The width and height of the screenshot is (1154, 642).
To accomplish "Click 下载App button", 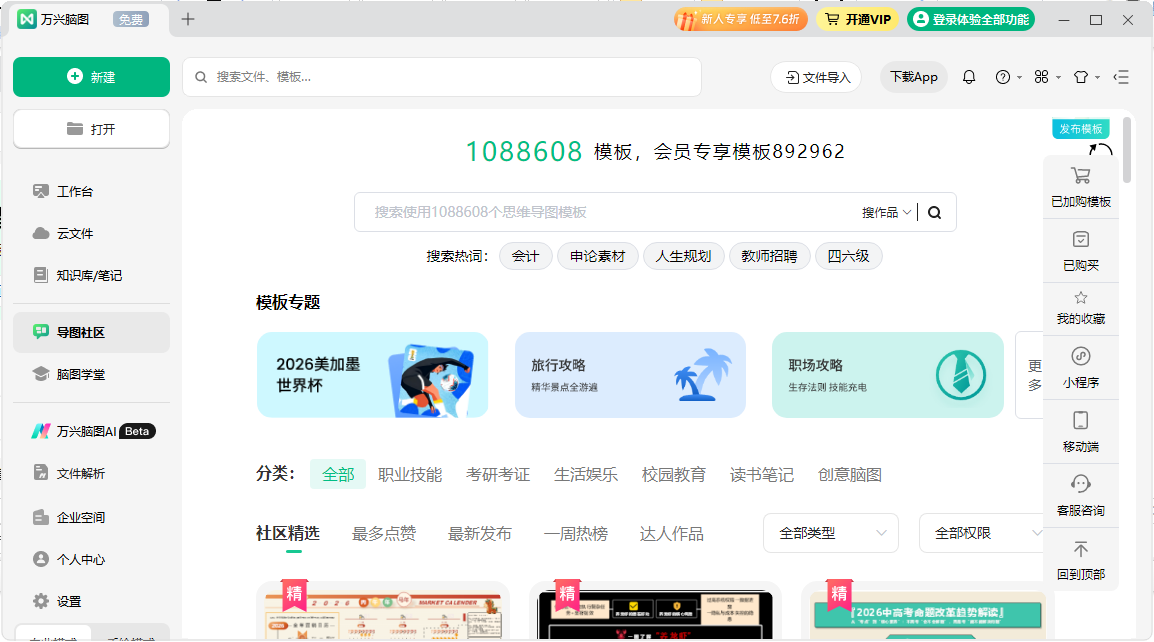I will [x=913, y=77].
